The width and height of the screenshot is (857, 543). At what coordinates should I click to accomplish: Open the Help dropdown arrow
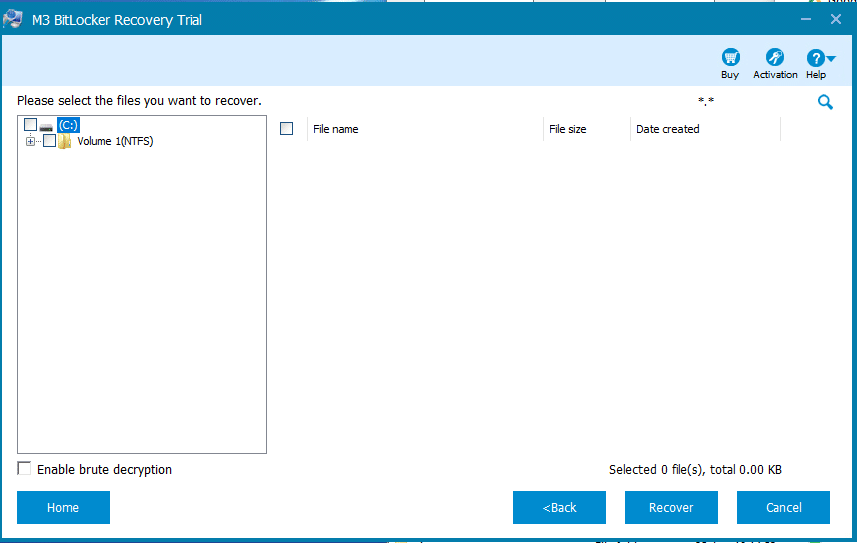click(831, 58)
